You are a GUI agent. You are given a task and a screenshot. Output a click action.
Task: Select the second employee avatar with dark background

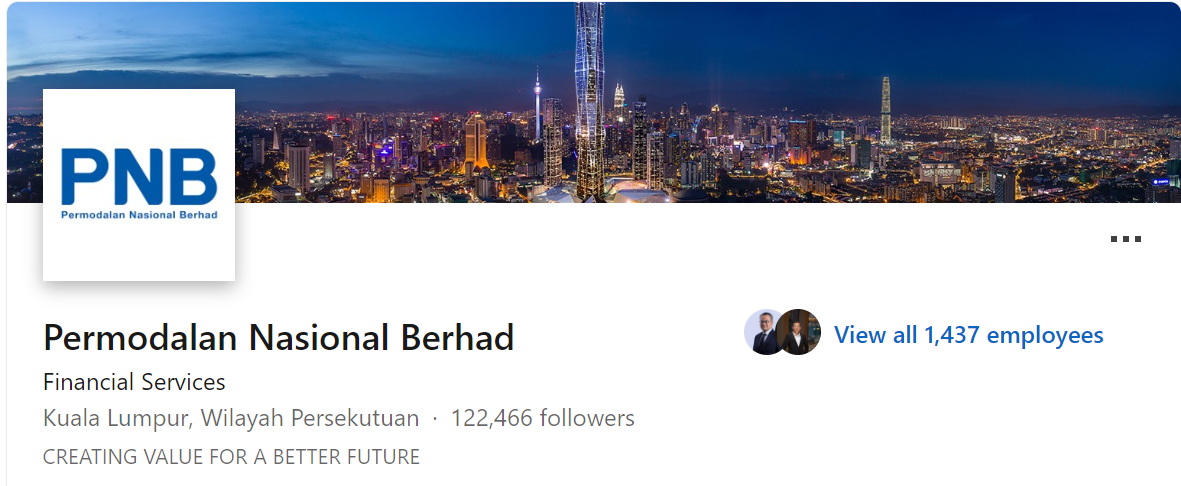(799, 332)
